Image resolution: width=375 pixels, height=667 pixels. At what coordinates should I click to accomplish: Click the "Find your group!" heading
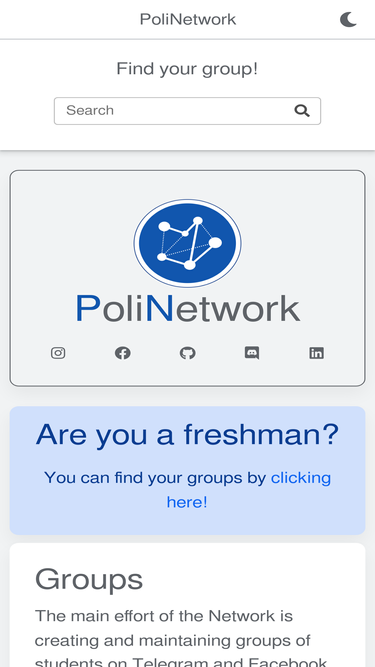(188, 69)
